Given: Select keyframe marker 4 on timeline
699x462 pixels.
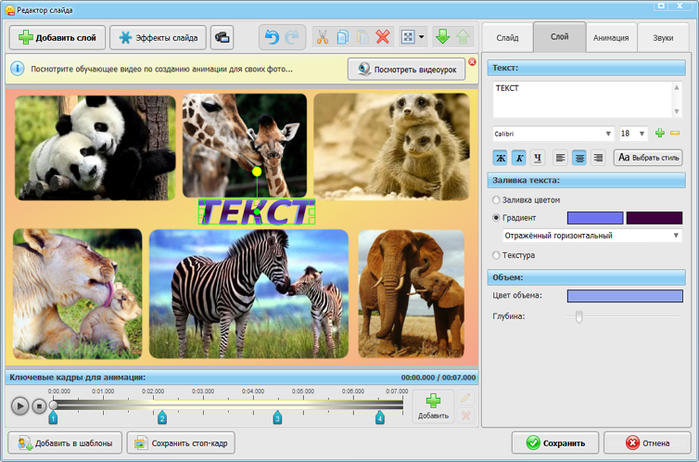Looking at the screenshot, I should tap(380, 418).
